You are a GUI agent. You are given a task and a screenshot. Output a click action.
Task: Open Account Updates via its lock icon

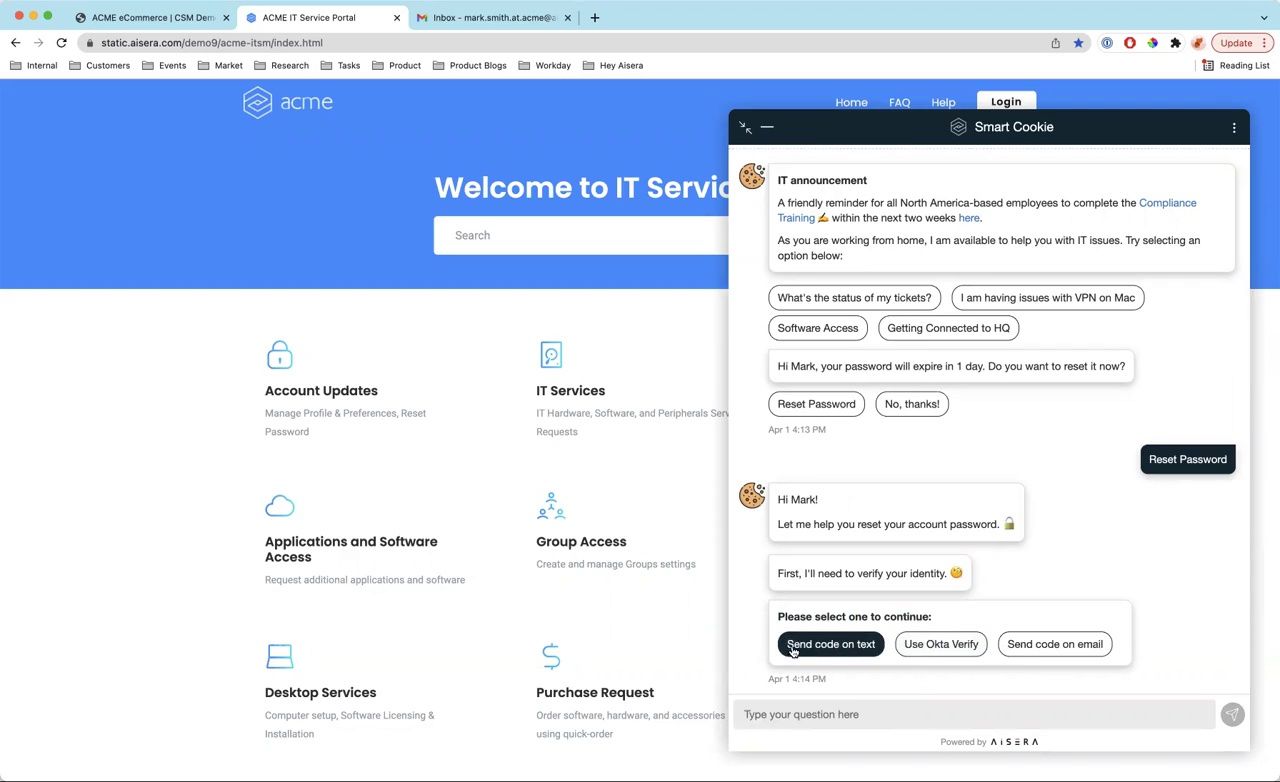point(279,355)
